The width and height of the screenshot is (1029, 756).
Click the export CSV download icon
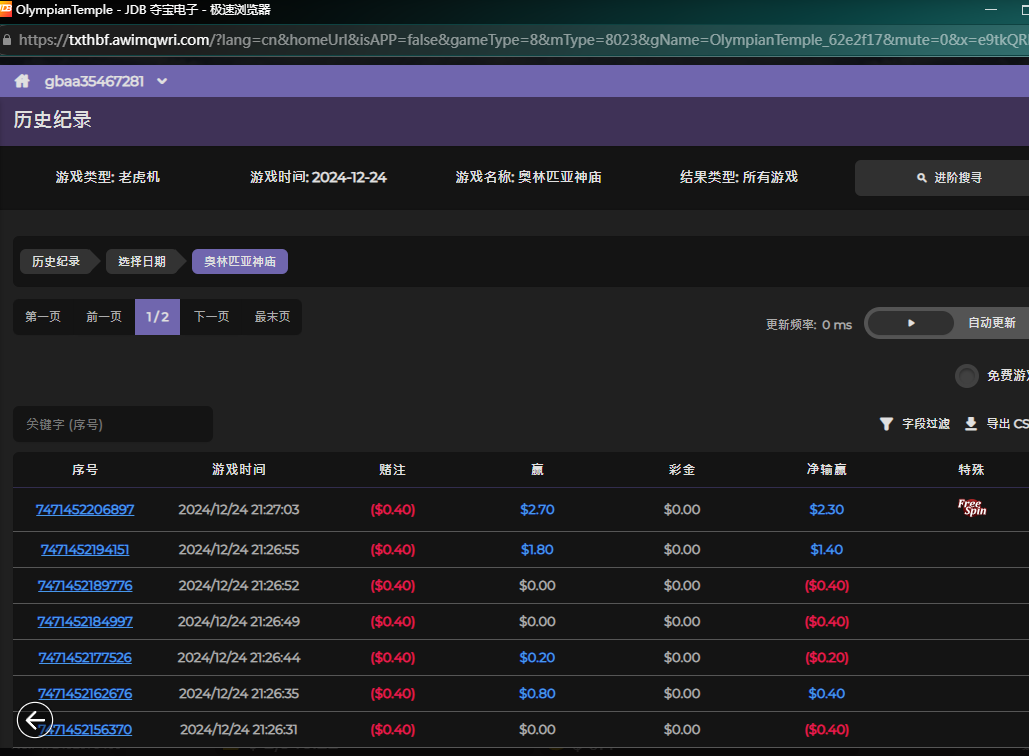pyautogui.click(x=970, y=424)
